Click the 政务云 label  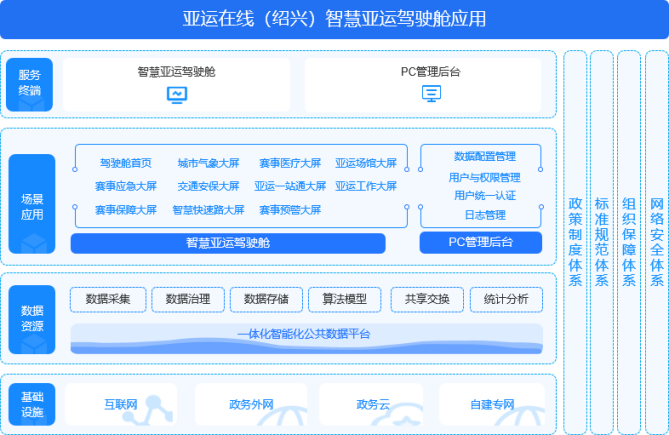(373, 405)
